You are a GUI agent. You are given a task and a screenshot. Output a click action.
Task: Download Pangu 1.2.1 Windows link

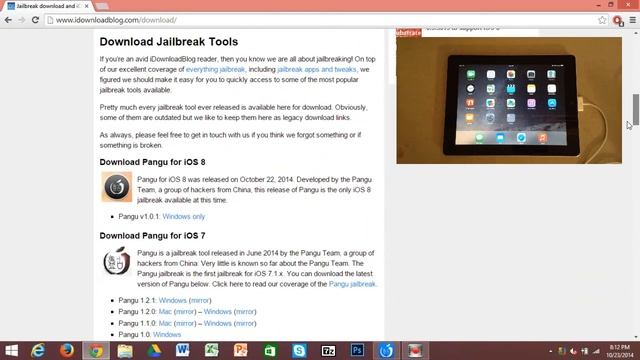pyautogui.click(x=172, y=300)
